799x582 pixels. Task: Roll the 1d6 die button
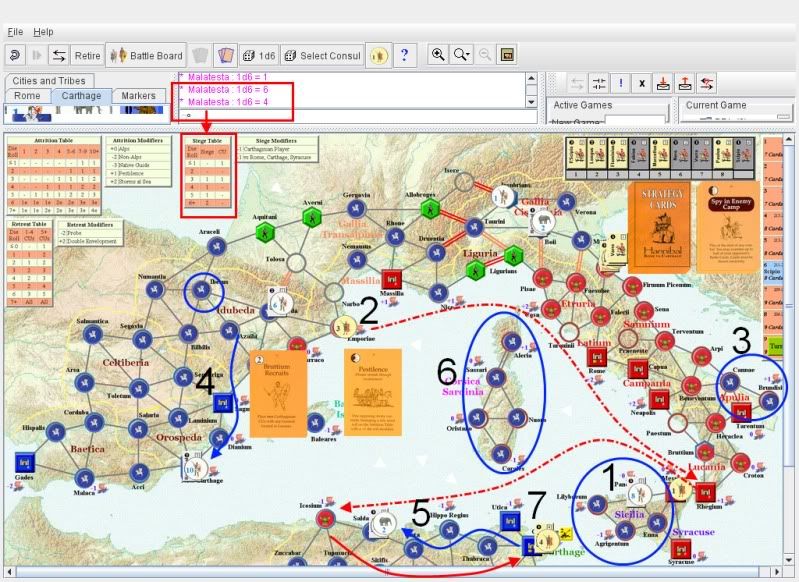point(259,56)
